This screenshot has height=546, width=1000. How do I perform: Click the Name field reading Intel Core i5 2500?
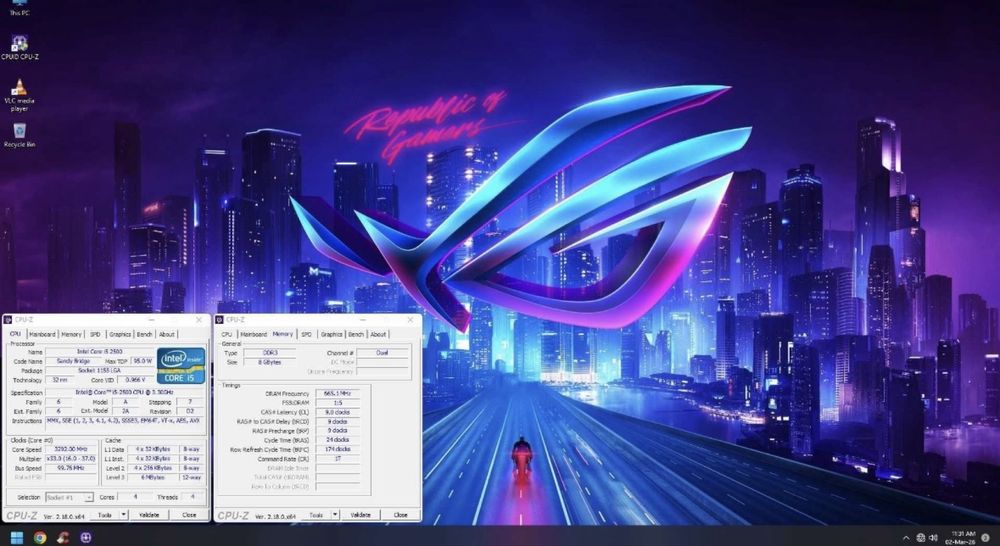point(99,351)
